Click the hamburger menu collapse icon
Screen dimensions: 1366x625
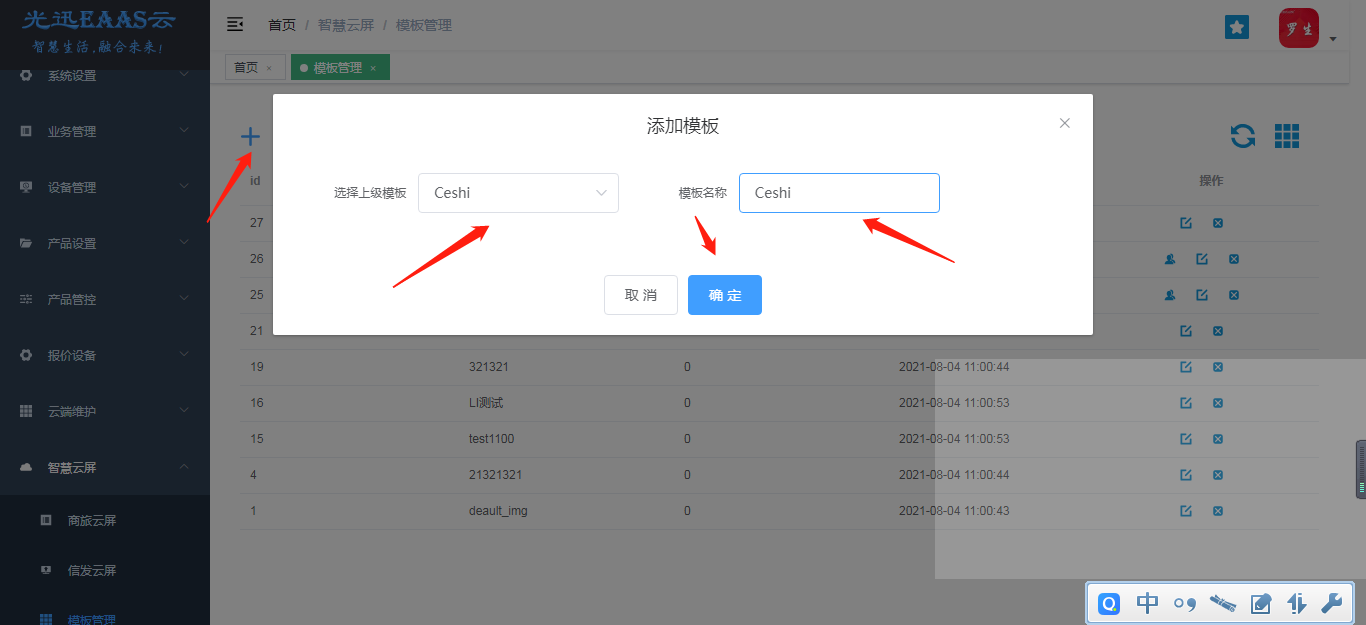click(235, 24)
